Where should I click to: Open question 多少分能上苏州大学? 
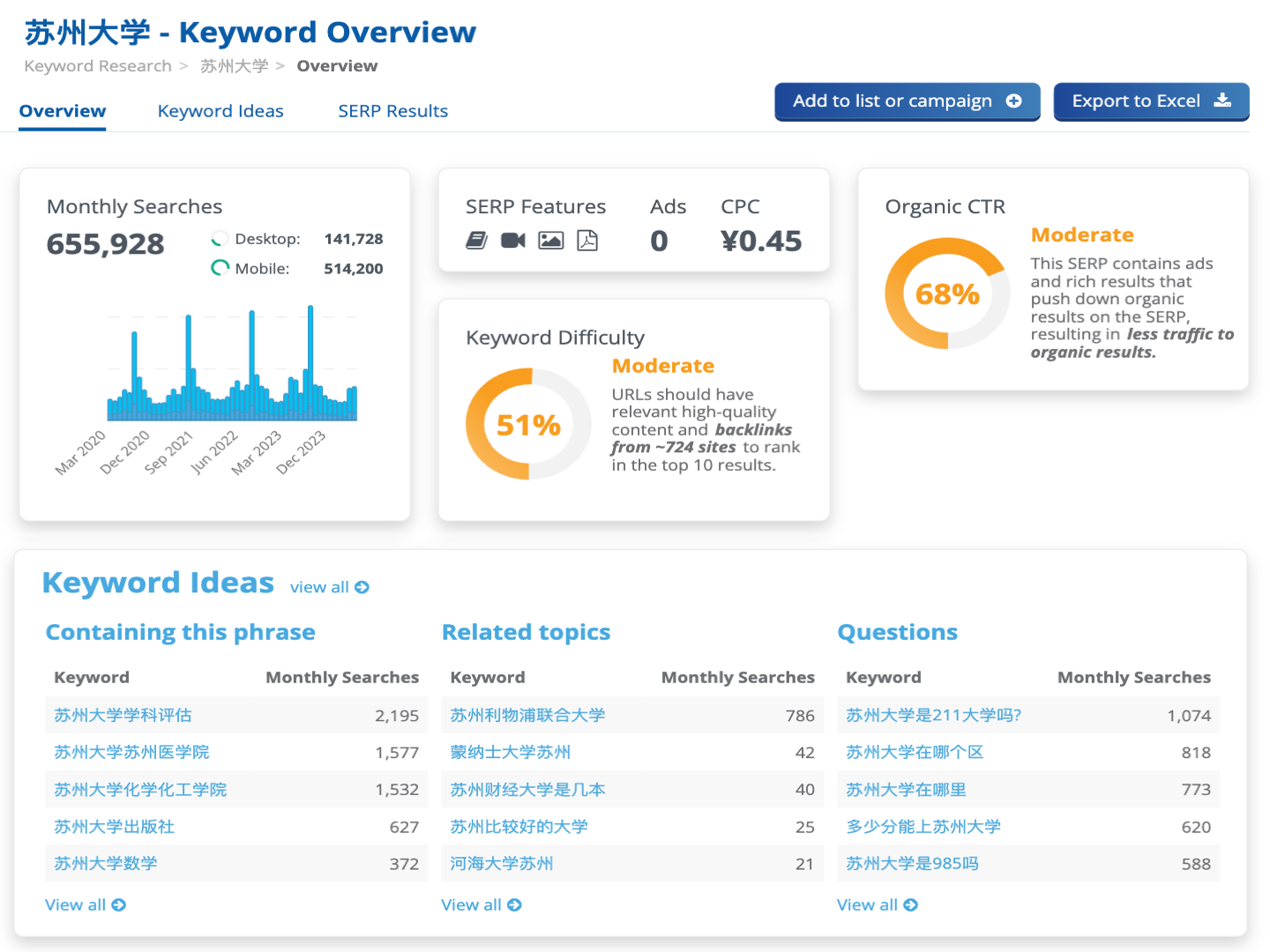[x=923, y=827]
